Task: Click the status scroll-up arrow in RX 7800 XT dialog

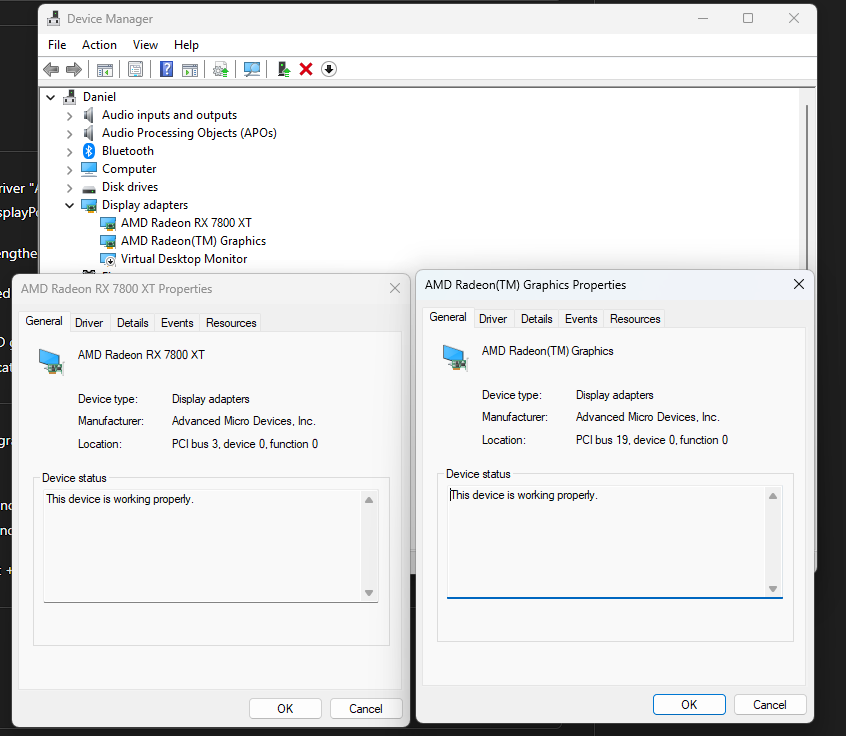Action: click(x=369, y=500)
